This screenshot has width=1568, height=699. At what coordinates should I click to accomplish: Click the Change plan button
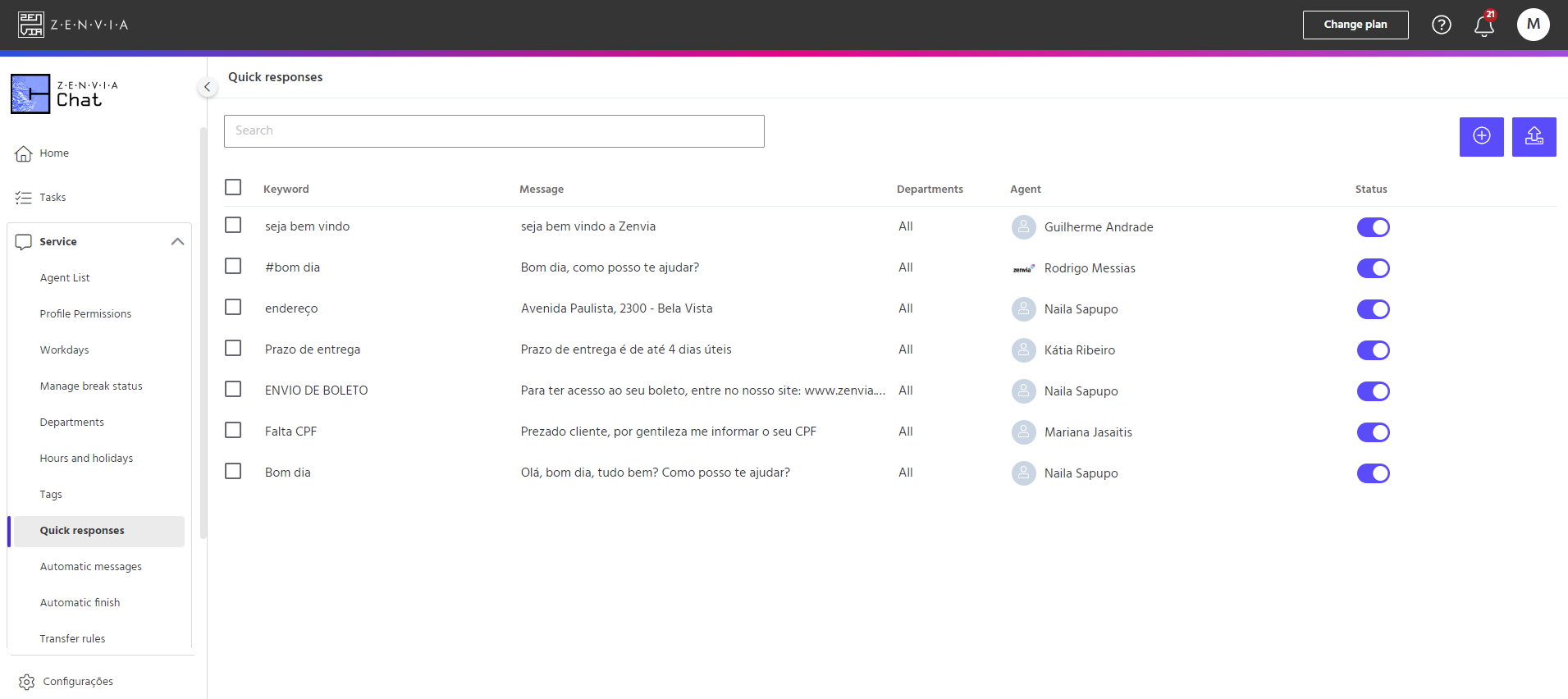[x=1355, y=25]
